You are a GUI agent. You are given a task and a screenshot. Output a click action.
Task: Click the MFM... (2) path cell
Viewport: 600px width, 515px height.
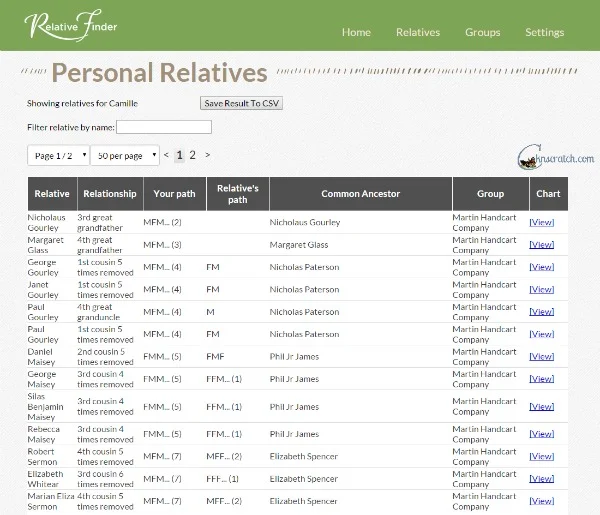162,222
